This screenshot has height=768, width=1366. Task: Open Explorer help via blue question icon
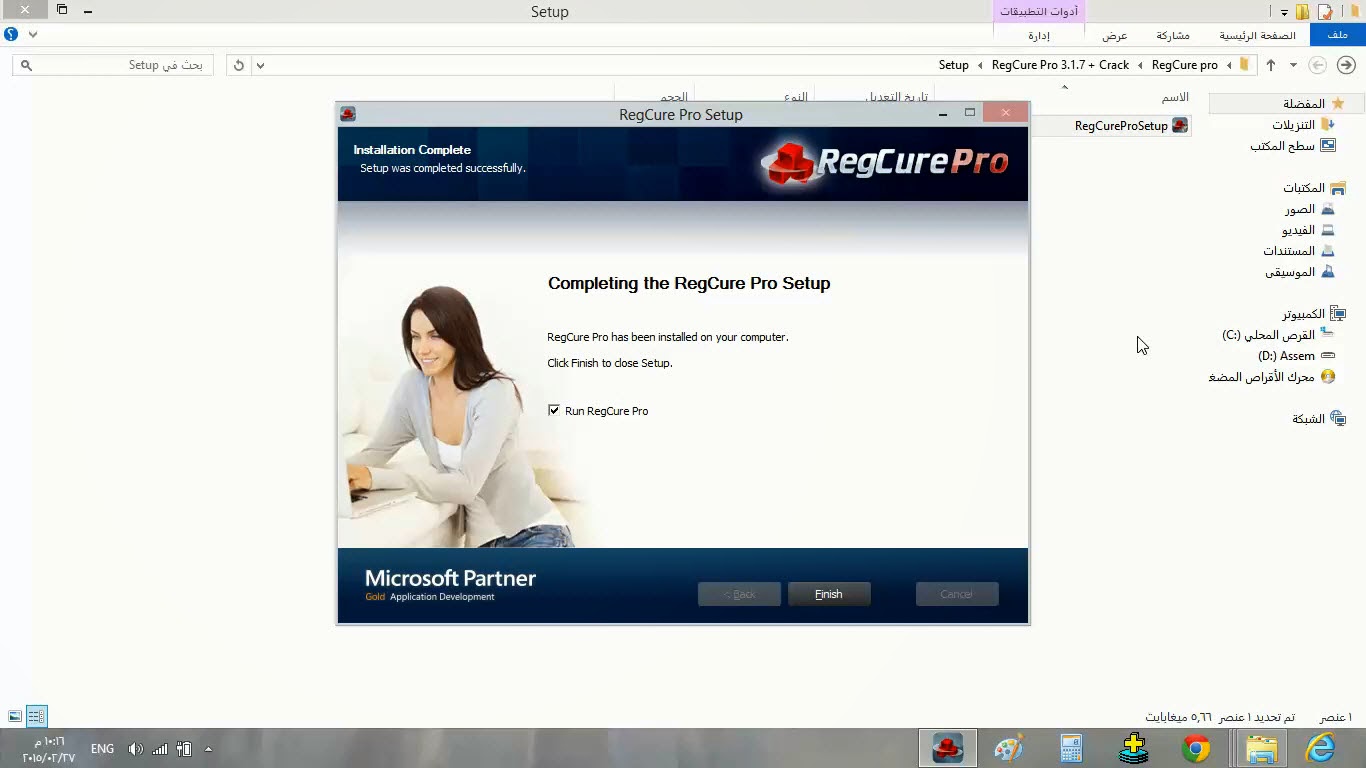click(11, 34)
